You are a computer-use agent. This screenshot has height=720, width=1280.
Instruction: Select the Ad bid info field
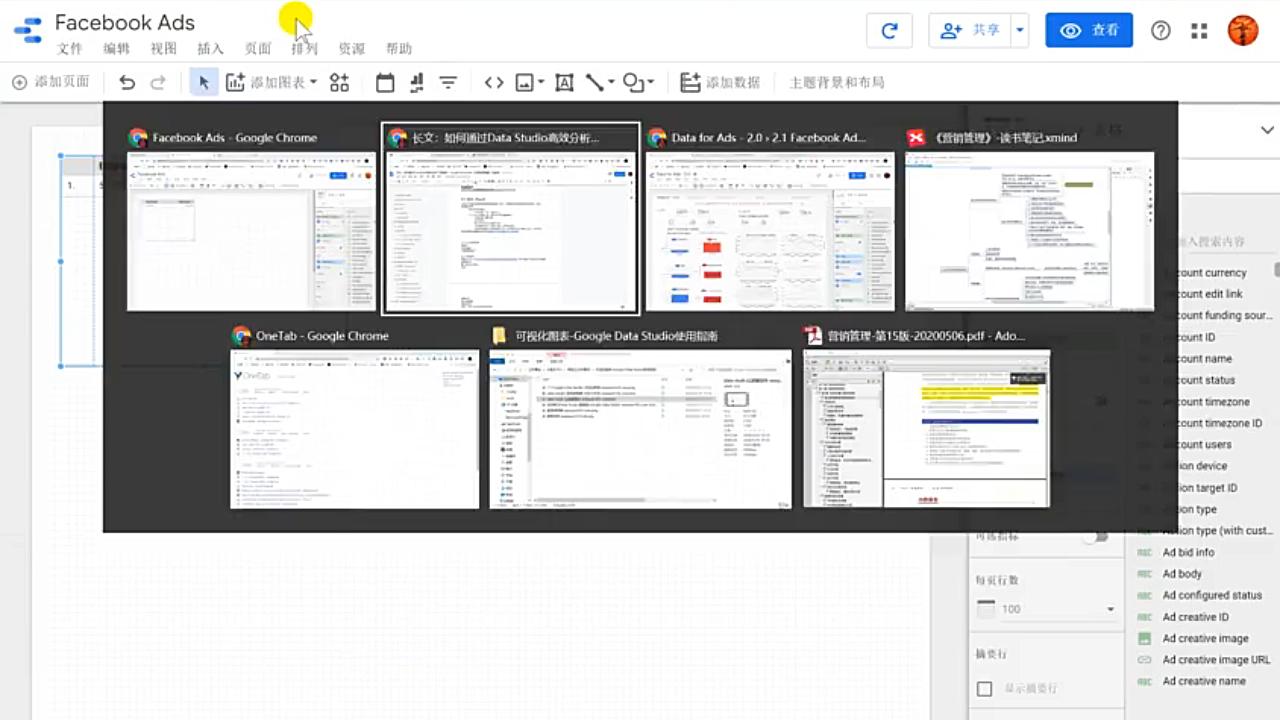[x=1188, y=552]
